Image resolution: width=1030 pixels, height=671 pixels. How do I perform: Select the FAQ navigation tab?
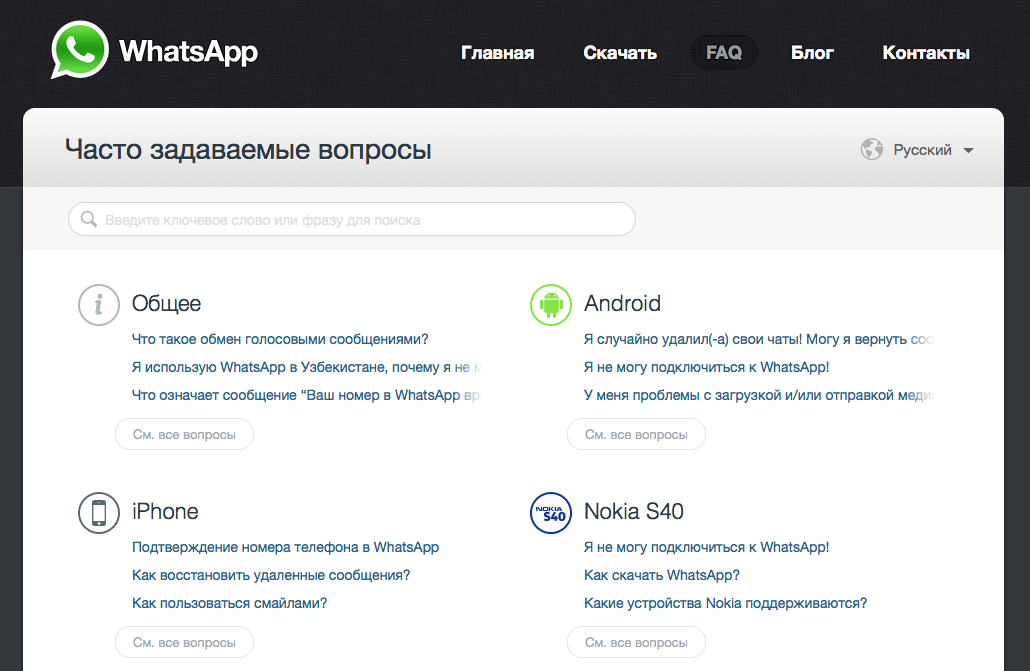724,53
